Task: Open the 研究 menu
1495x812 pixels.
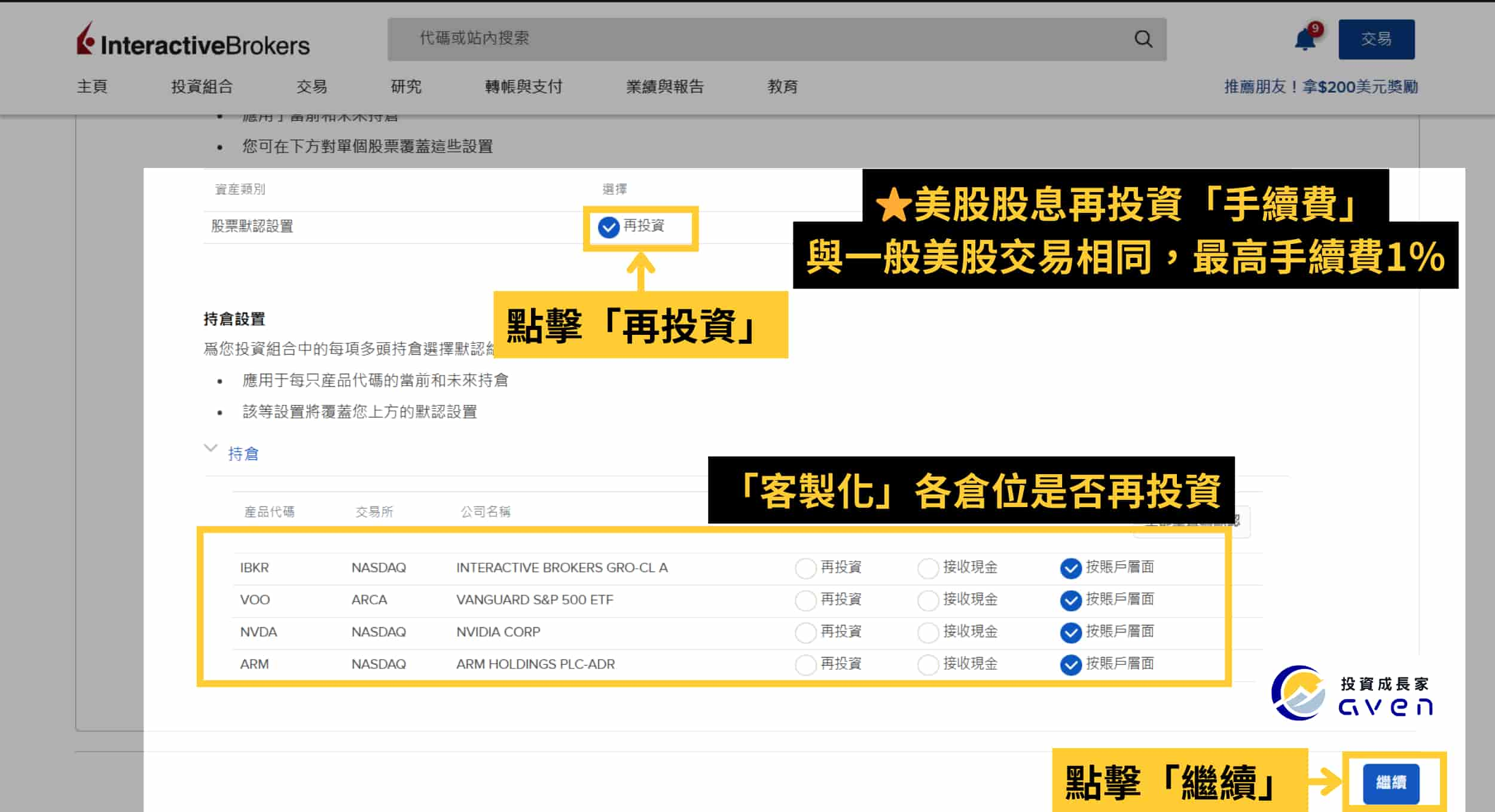Action: pyautogui.click(x=406, y=87)
